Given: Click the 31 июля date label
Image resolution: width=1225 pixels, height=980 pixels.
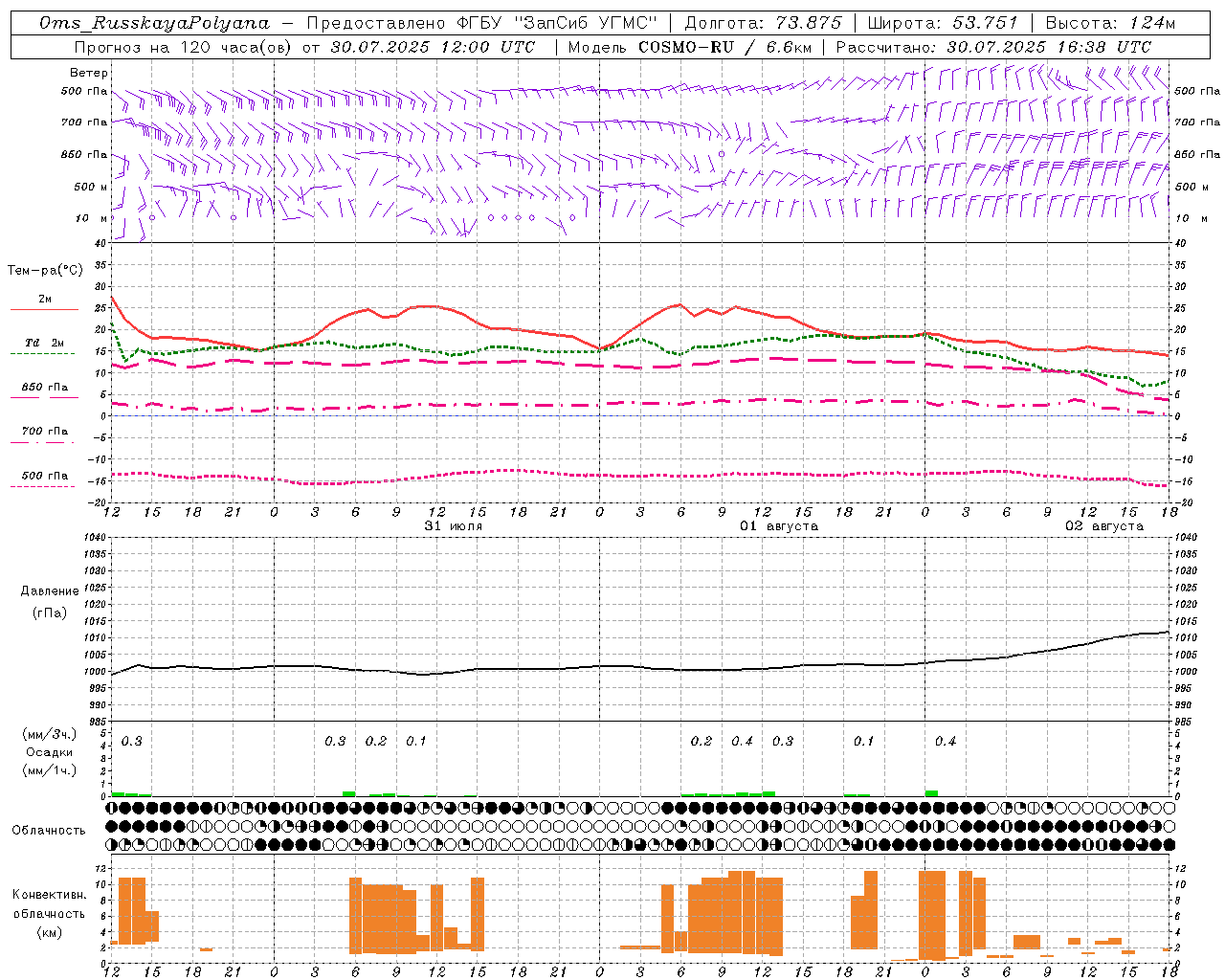Looking at the screenshot, I should (x=454, y=526).
